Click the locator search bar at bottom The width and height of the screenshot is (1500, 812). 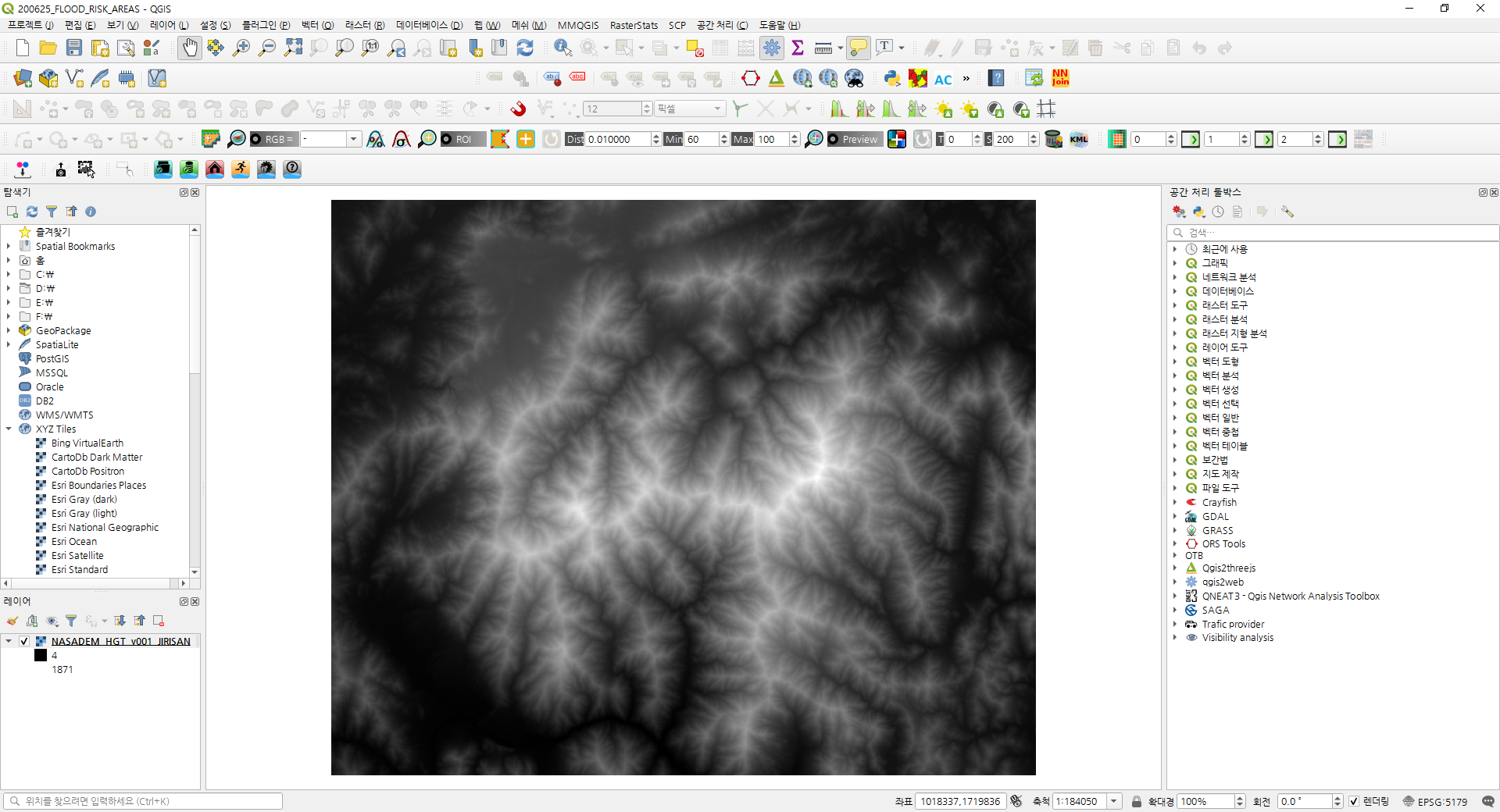(143, 801)
